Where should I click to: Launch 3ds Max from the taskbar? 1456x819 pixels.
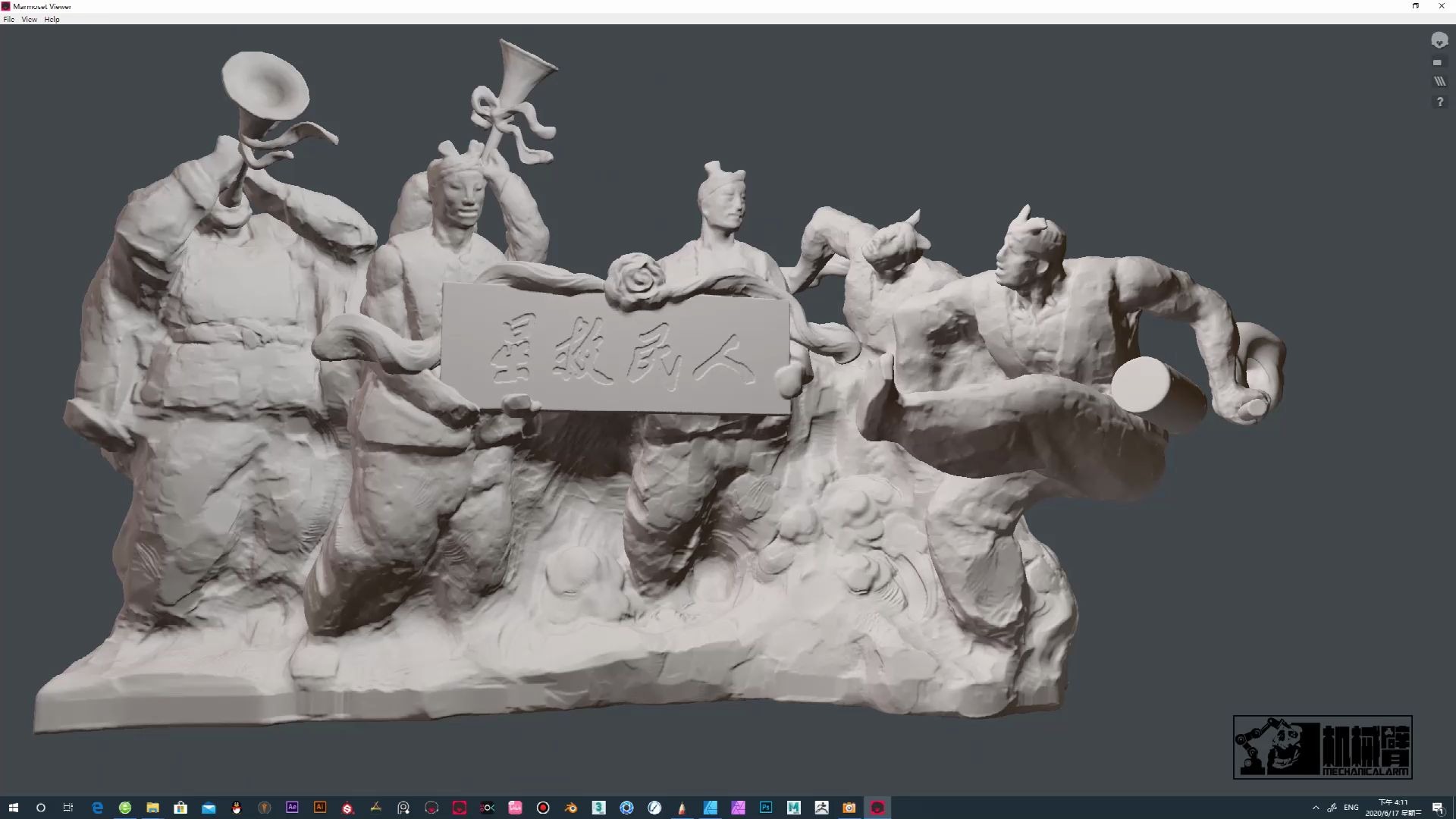tap(598, 808)
